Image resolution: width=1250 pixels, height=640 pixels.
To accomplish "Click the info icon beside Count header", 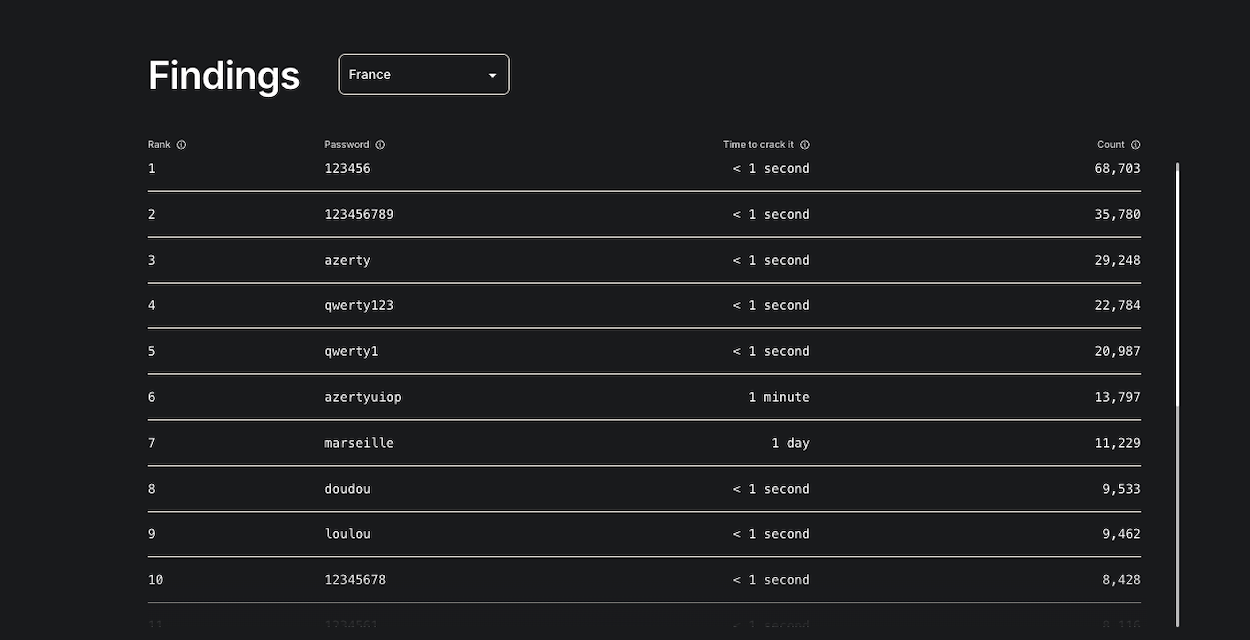I will 1135,145.
